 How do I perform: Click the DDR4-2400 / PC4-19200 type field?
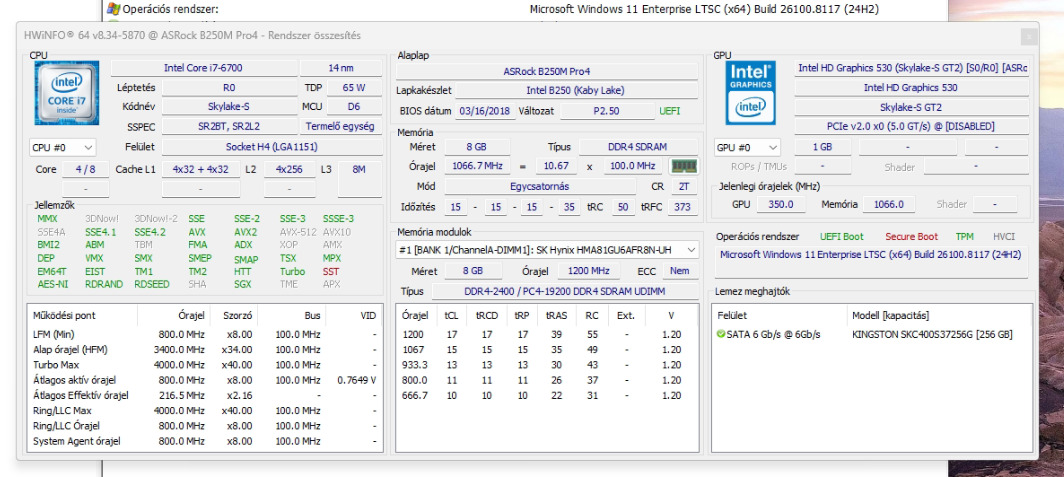pos(565,291)
